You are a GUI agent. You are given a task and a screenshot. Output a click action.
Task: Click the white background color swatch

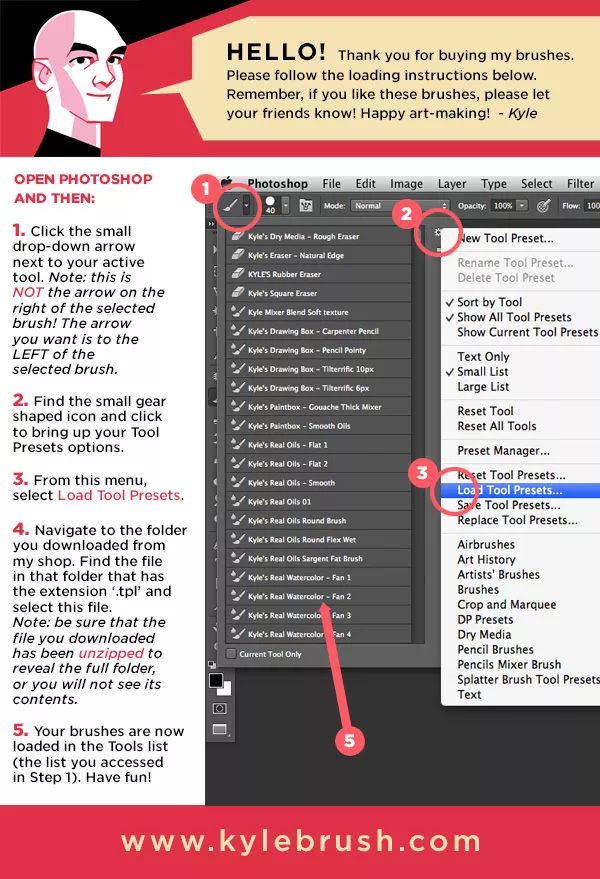[226, 690]
